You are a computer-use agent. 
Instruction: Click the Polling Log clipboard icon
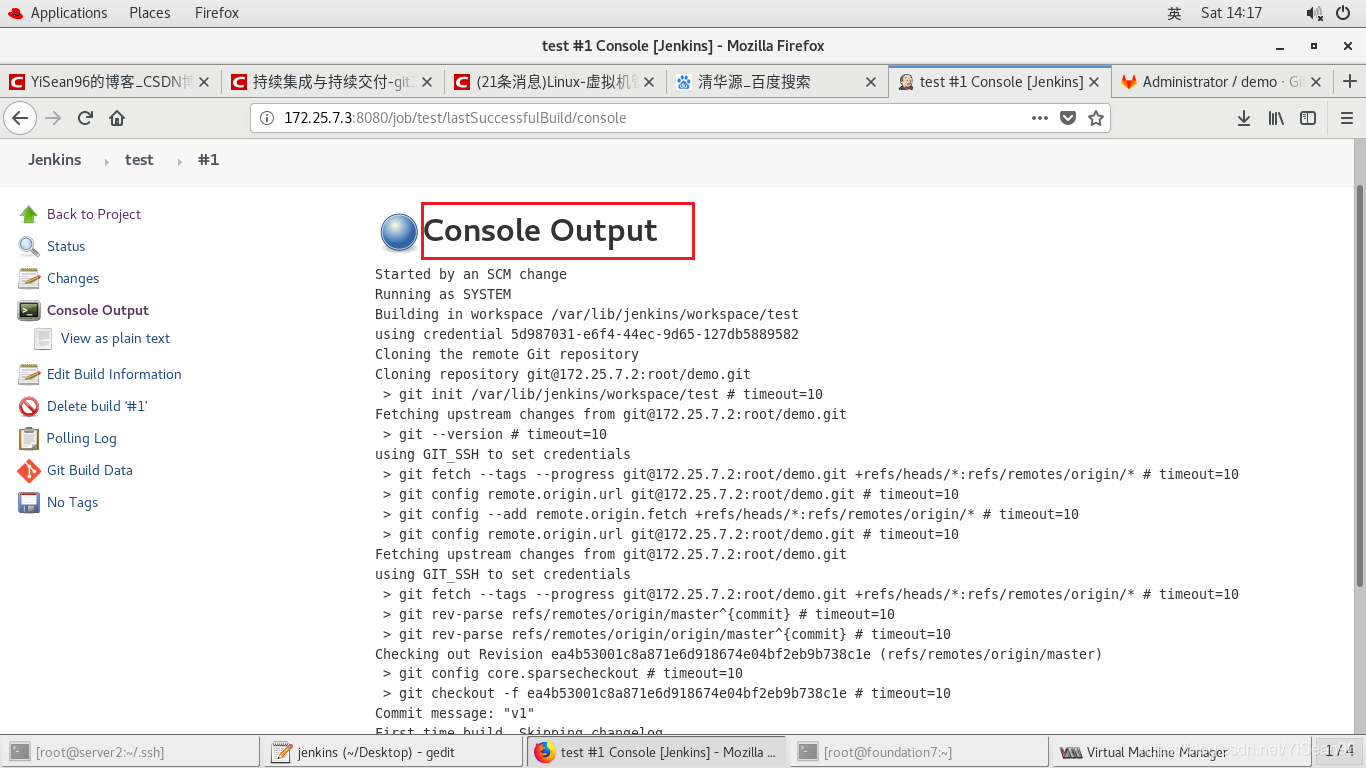point(29,438)
